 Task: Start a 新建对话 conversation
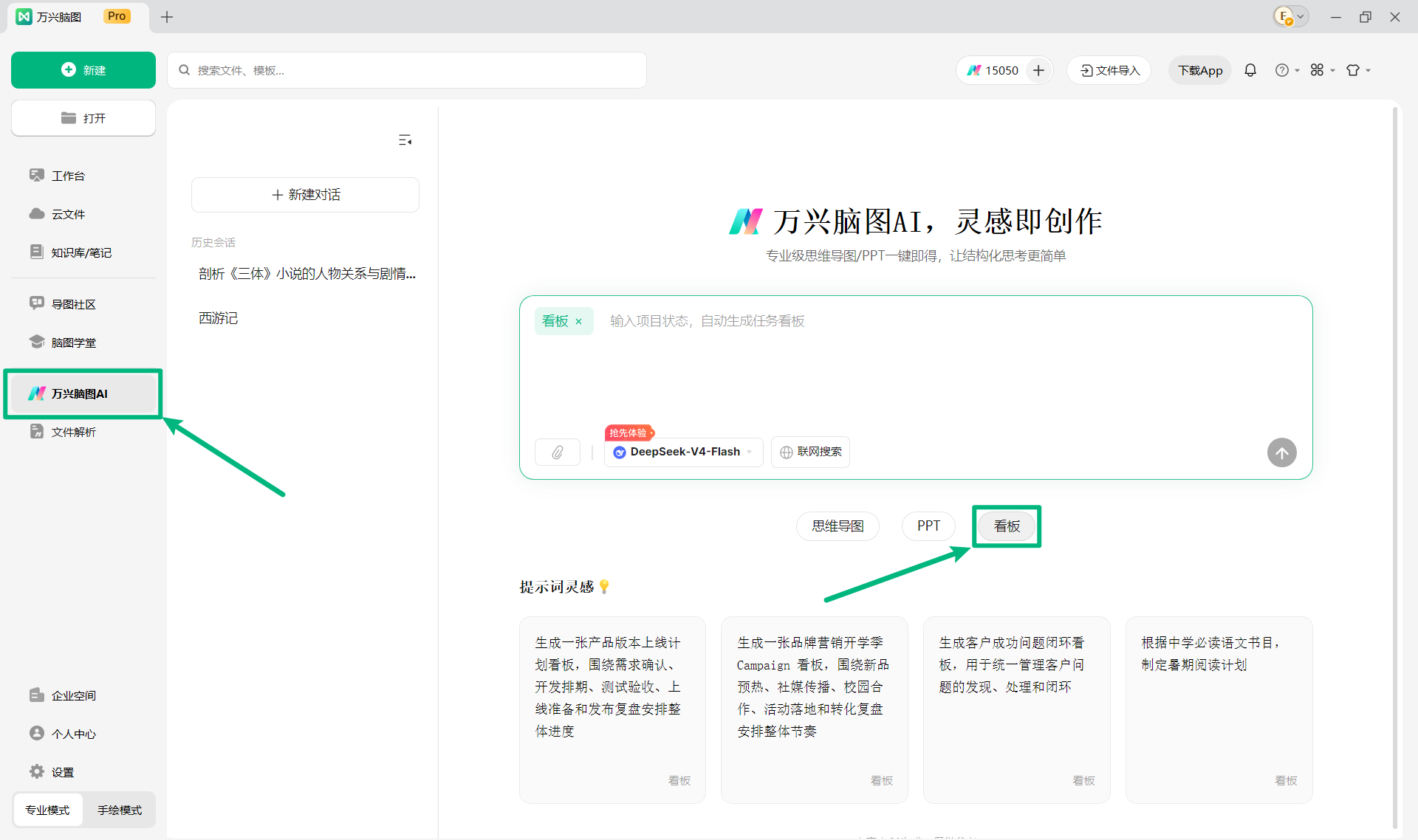click(x=305, y=195)
